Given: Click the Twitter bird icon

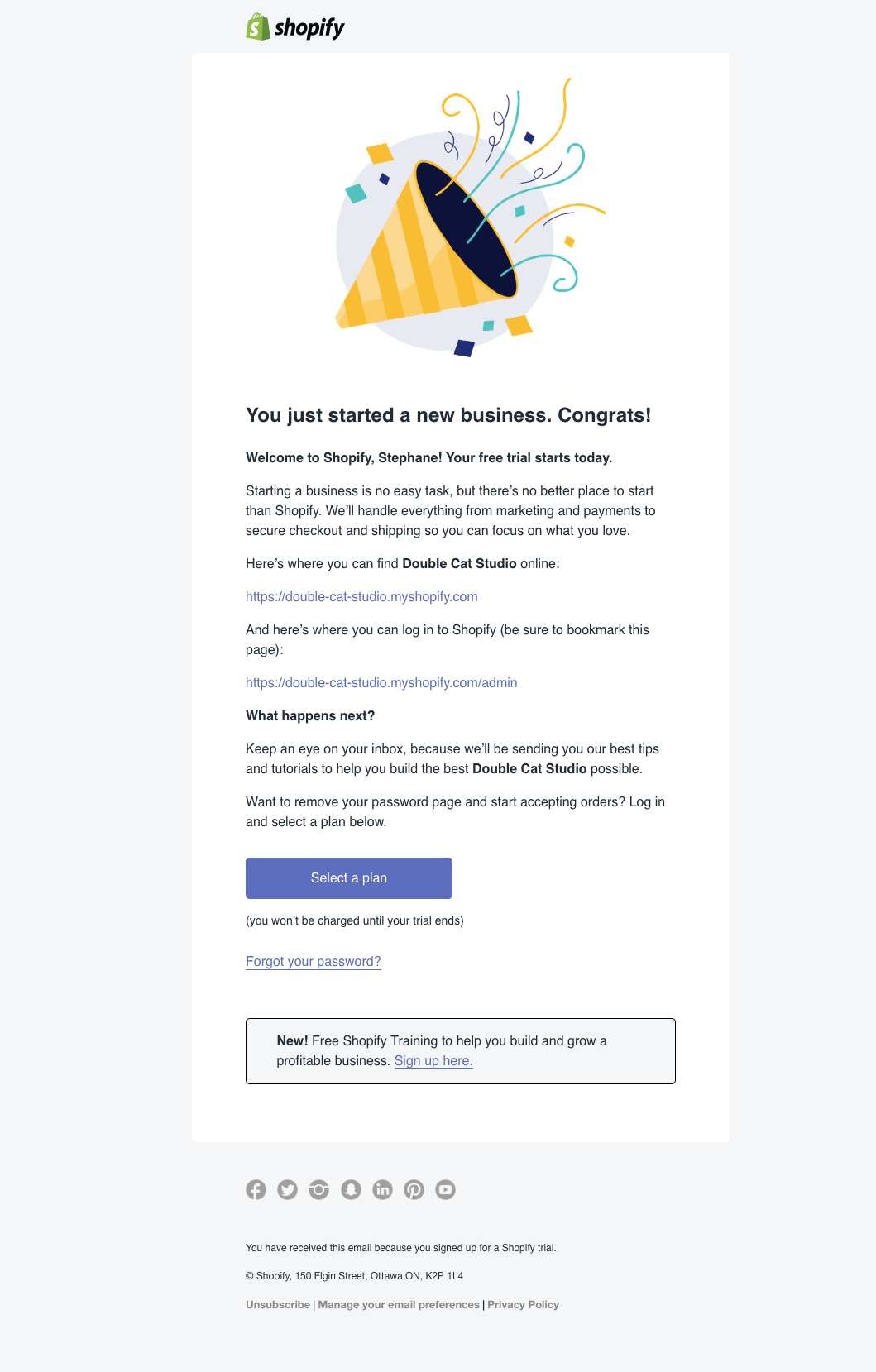Looking at the screenshot, I should tap(287, 1189).
